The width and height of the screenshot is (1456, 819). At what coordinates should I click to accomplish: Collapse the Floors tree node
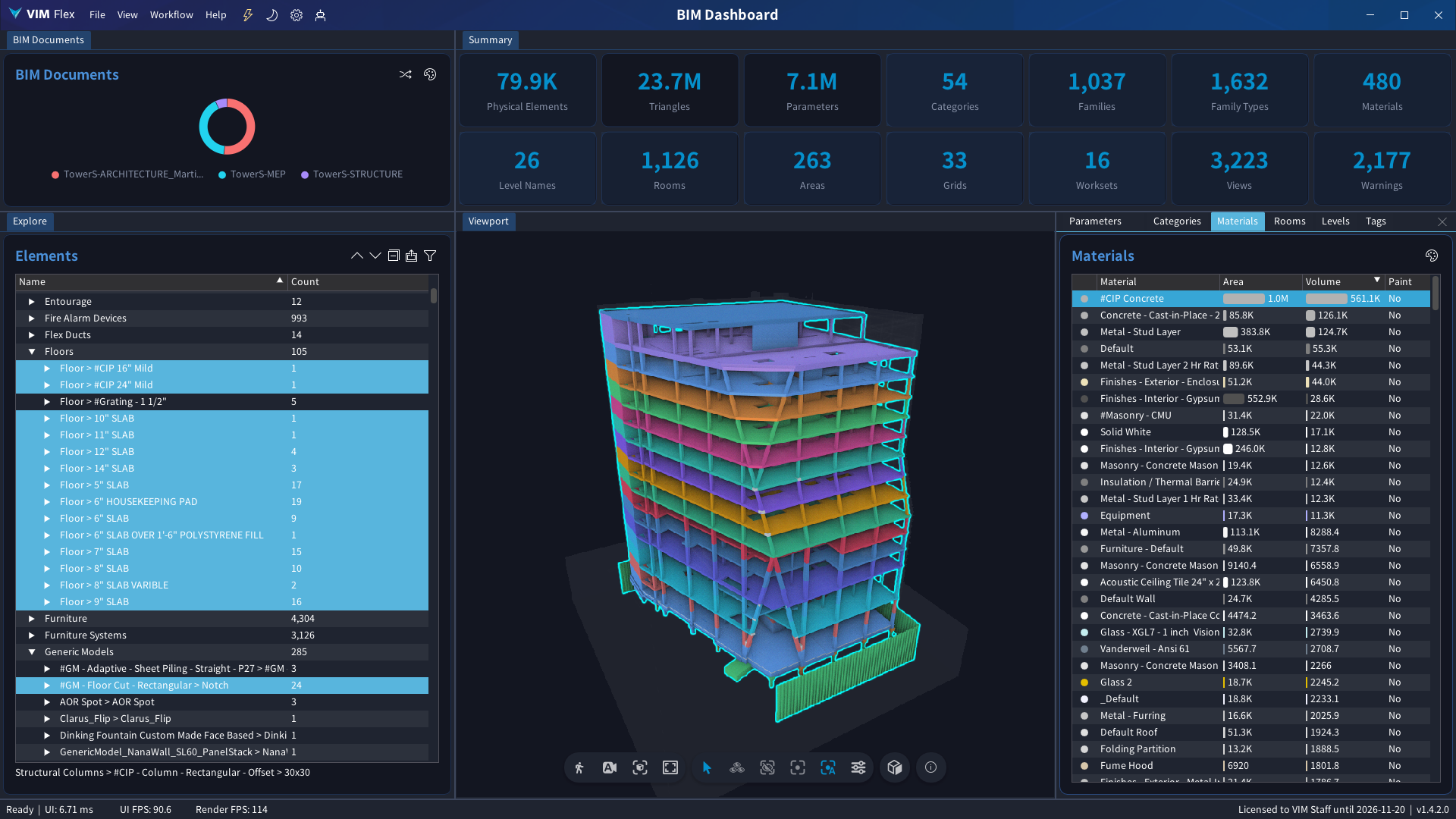coord(32,352)
